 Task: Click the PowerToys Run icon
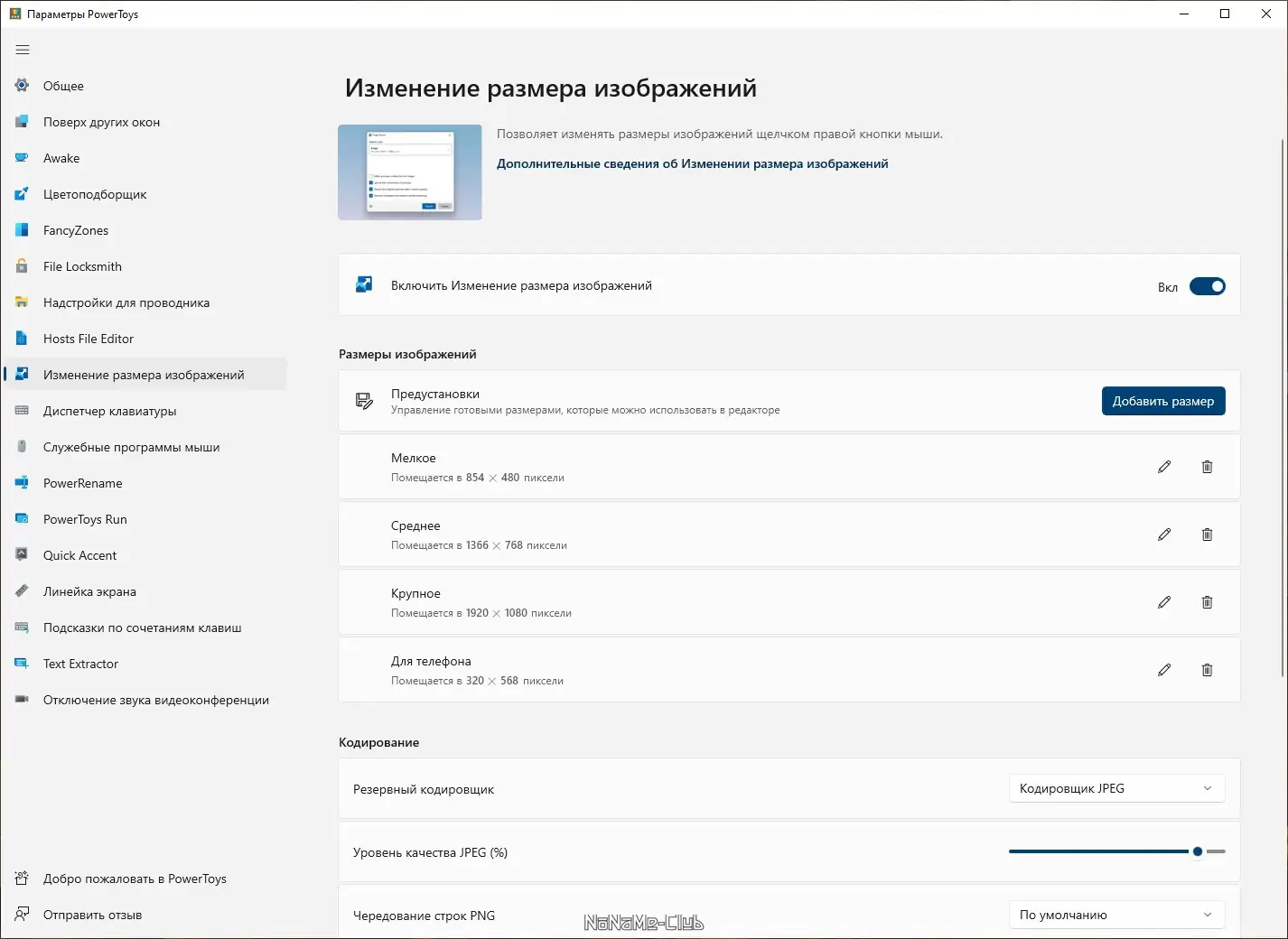tap(22, 519)
